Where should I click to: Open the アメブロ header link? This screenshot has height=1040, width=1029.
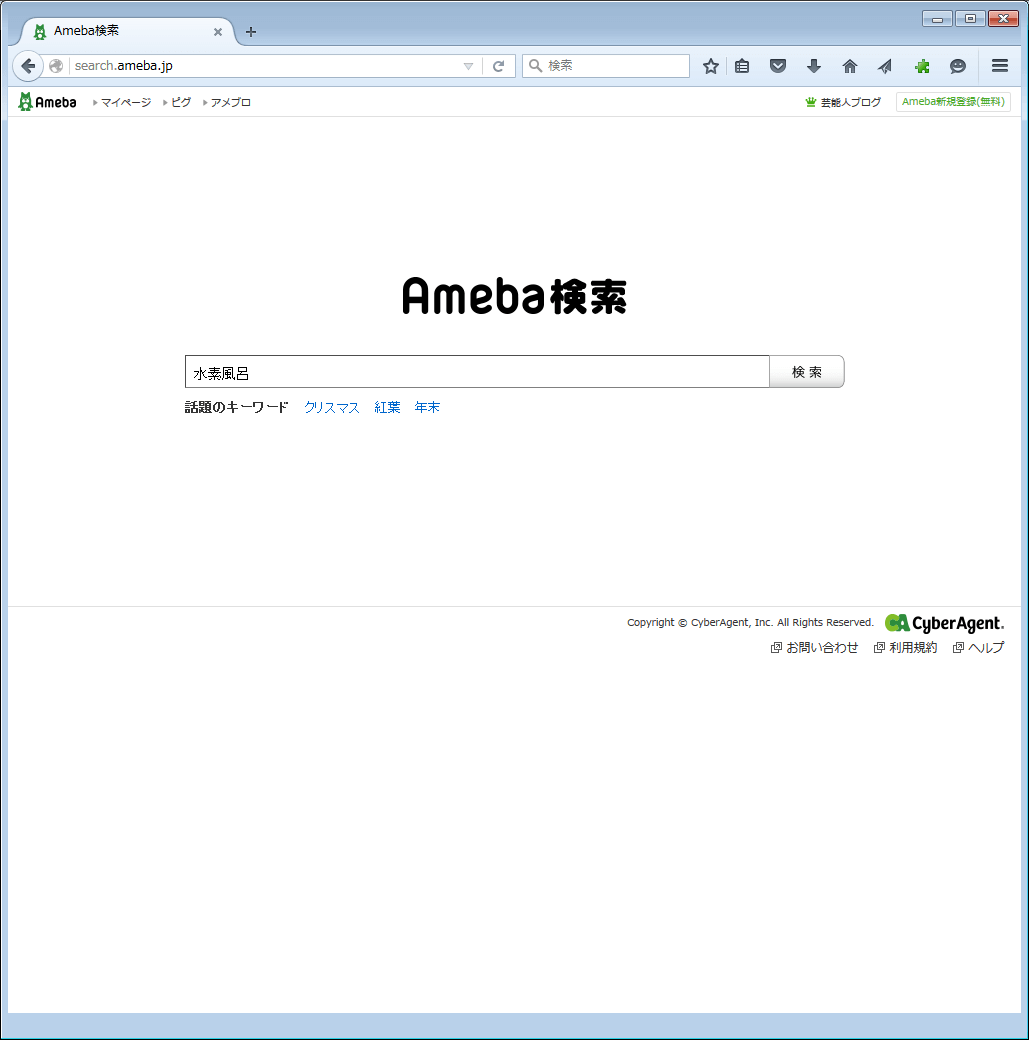tap(230, 102)
